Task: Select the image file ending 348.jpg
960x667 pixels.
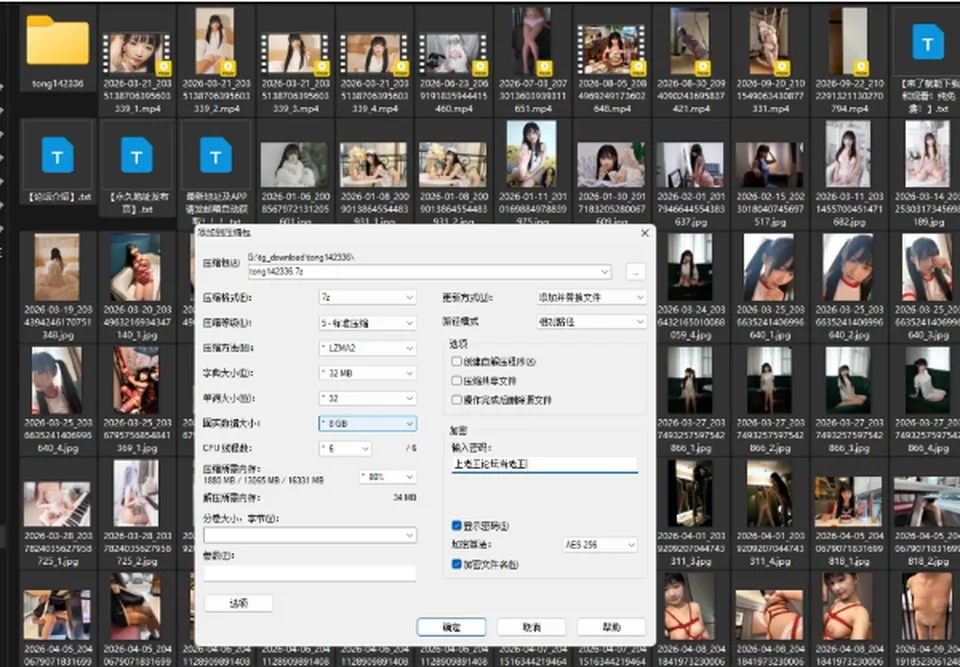Action: point(57,267)
